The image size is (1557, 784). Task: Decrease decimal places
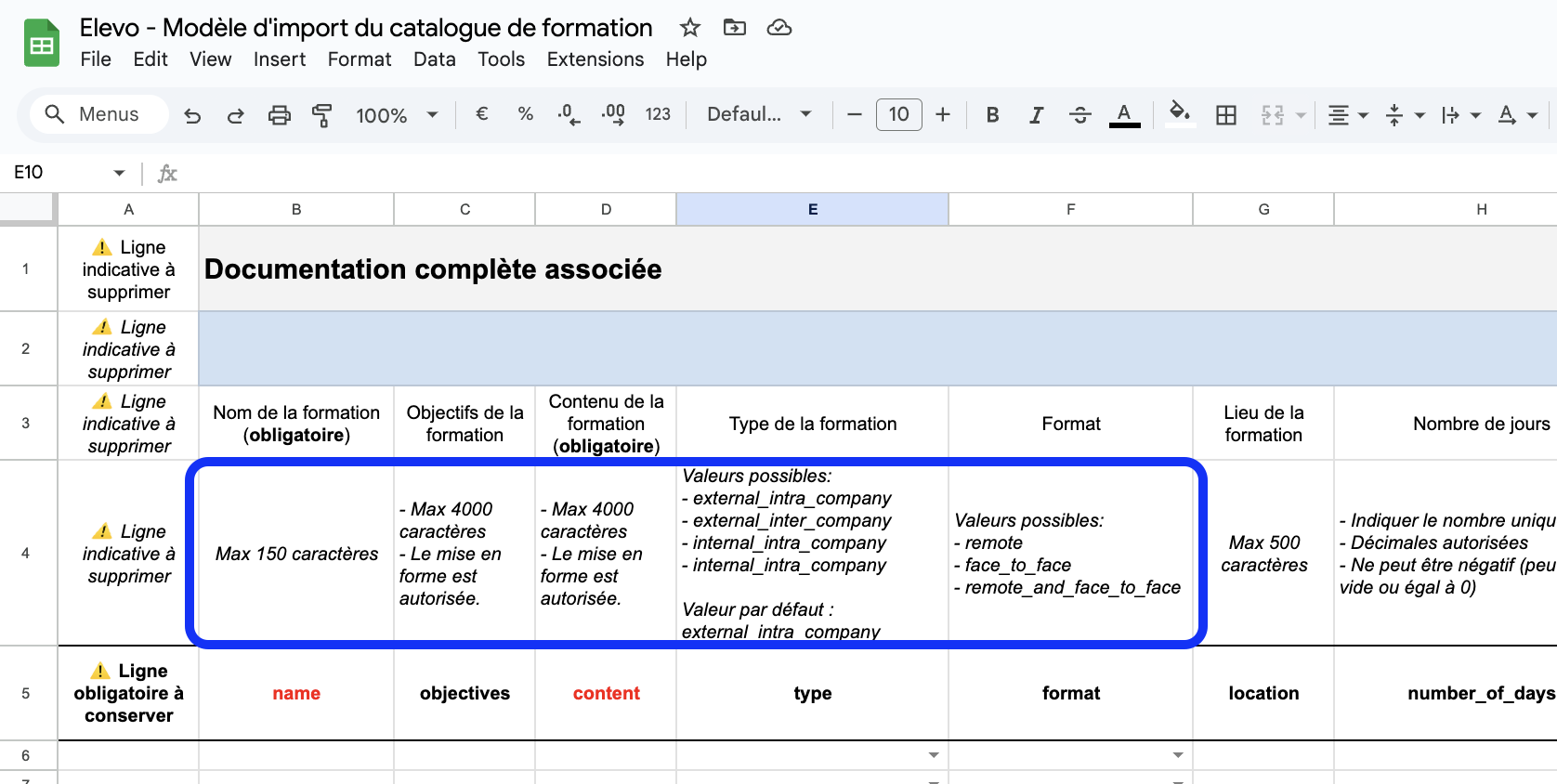pos(569,114)
